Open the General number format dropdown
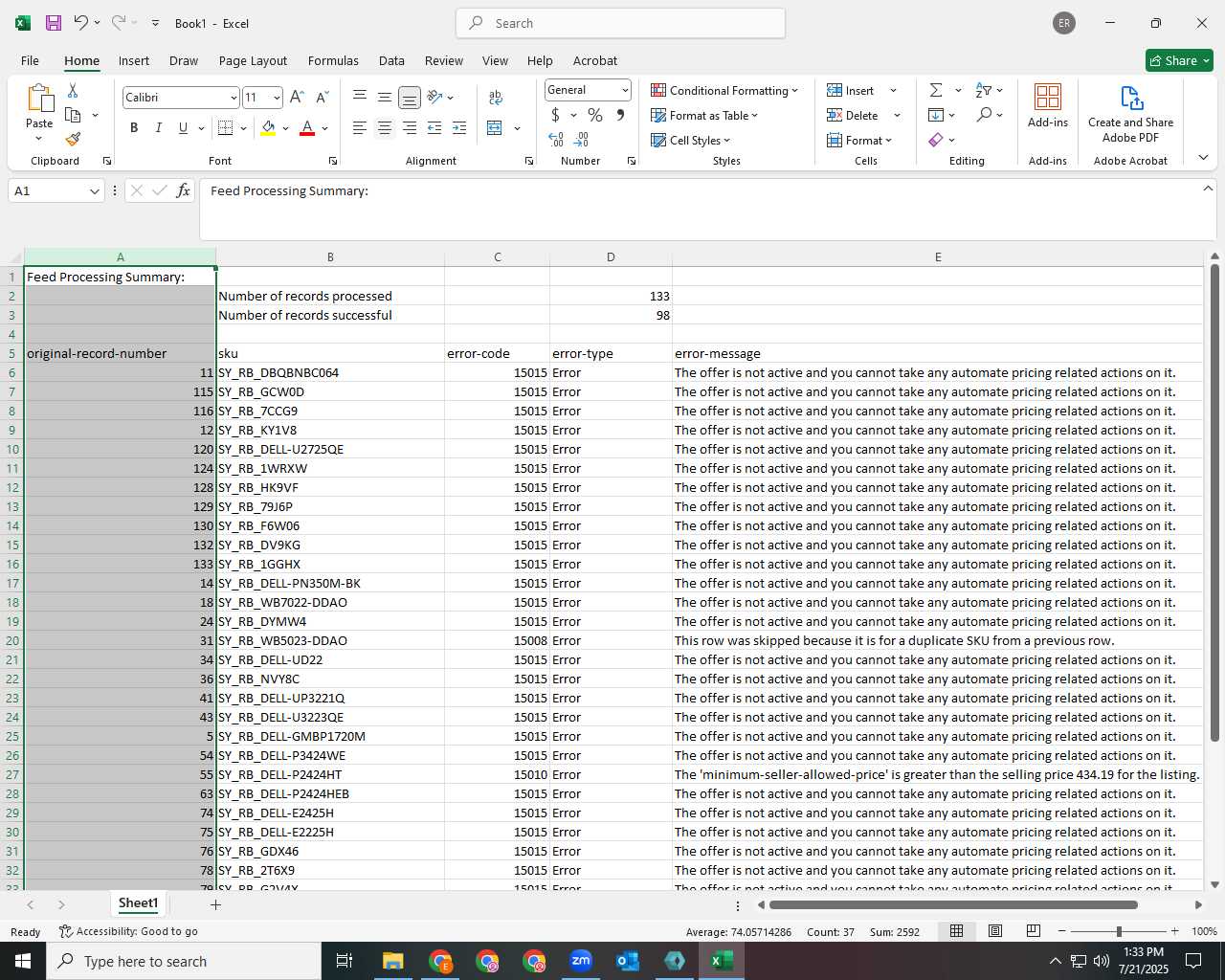 click(625, 90)
